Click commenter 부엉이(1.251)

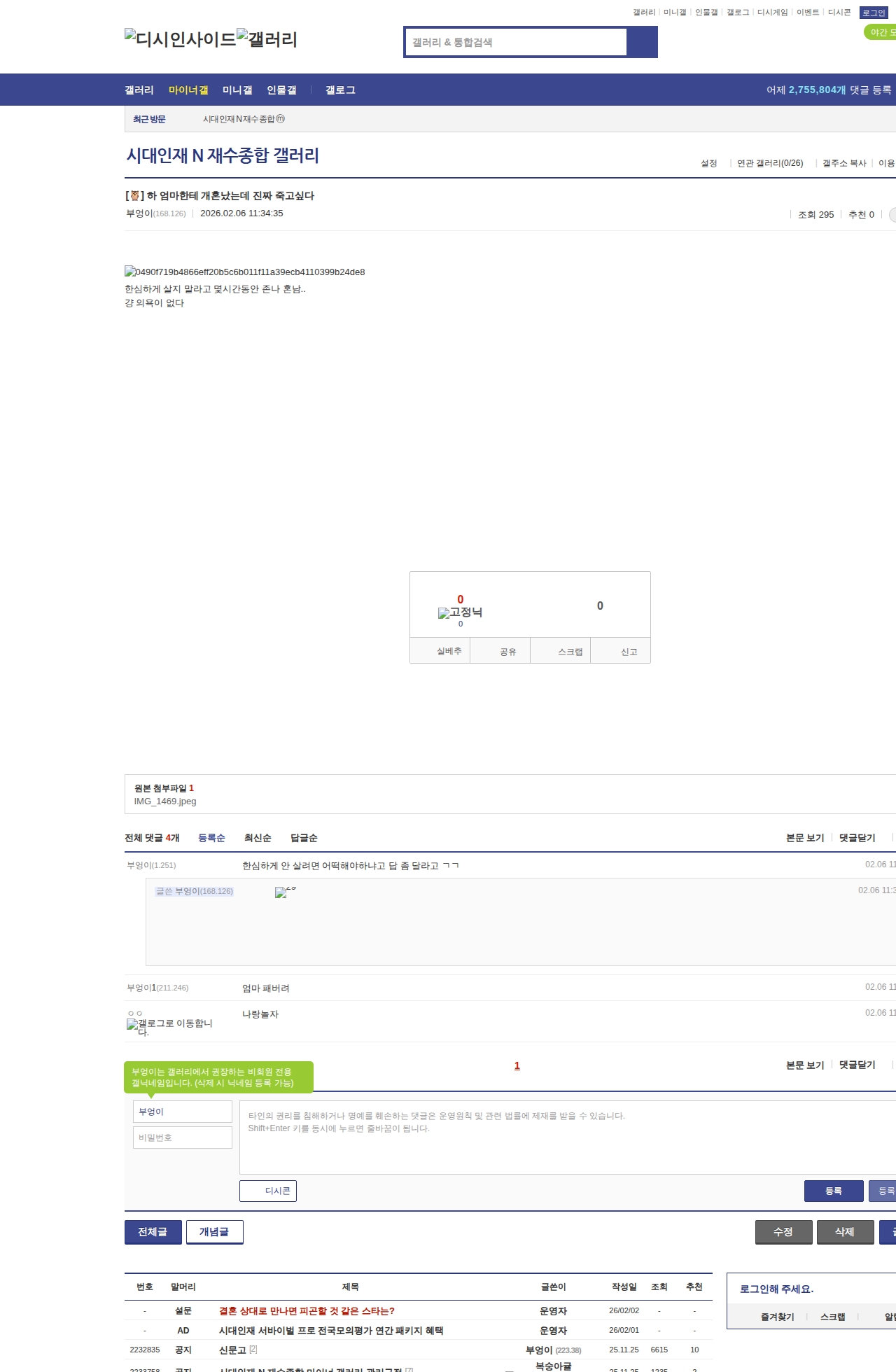pyautogui.click(x=151, y=865)
